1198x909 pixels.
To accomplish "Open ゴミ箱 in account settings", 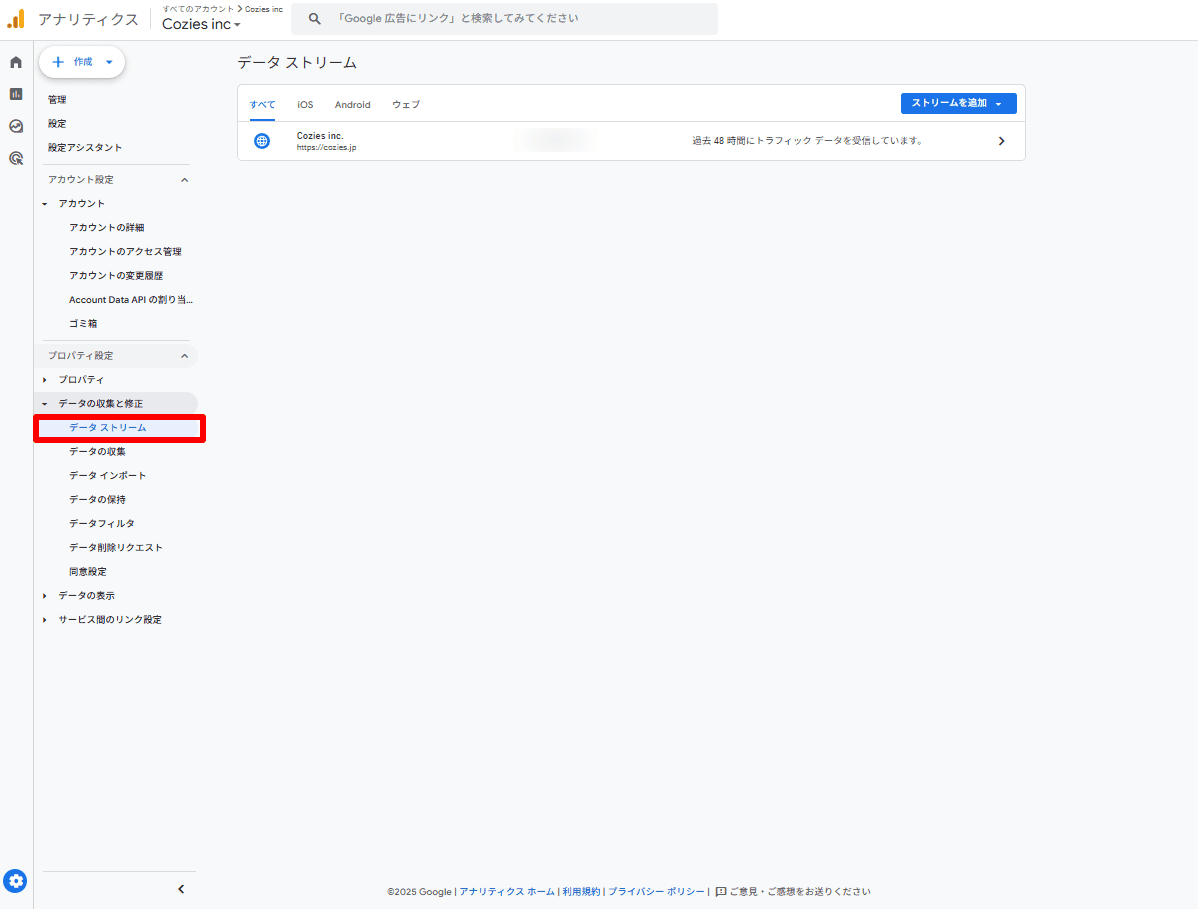I will pyautogui.click(x=83, y=323).
